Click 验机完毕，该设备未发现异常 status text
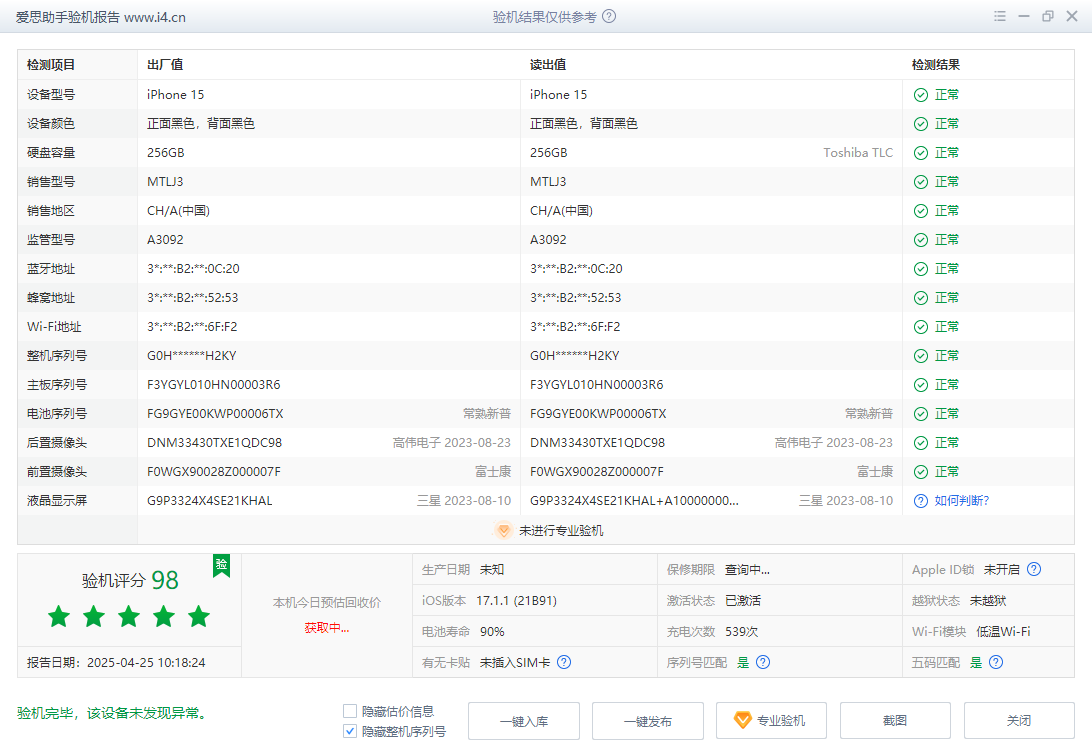This screenshot has width=1092, height=756. point(113,714)
